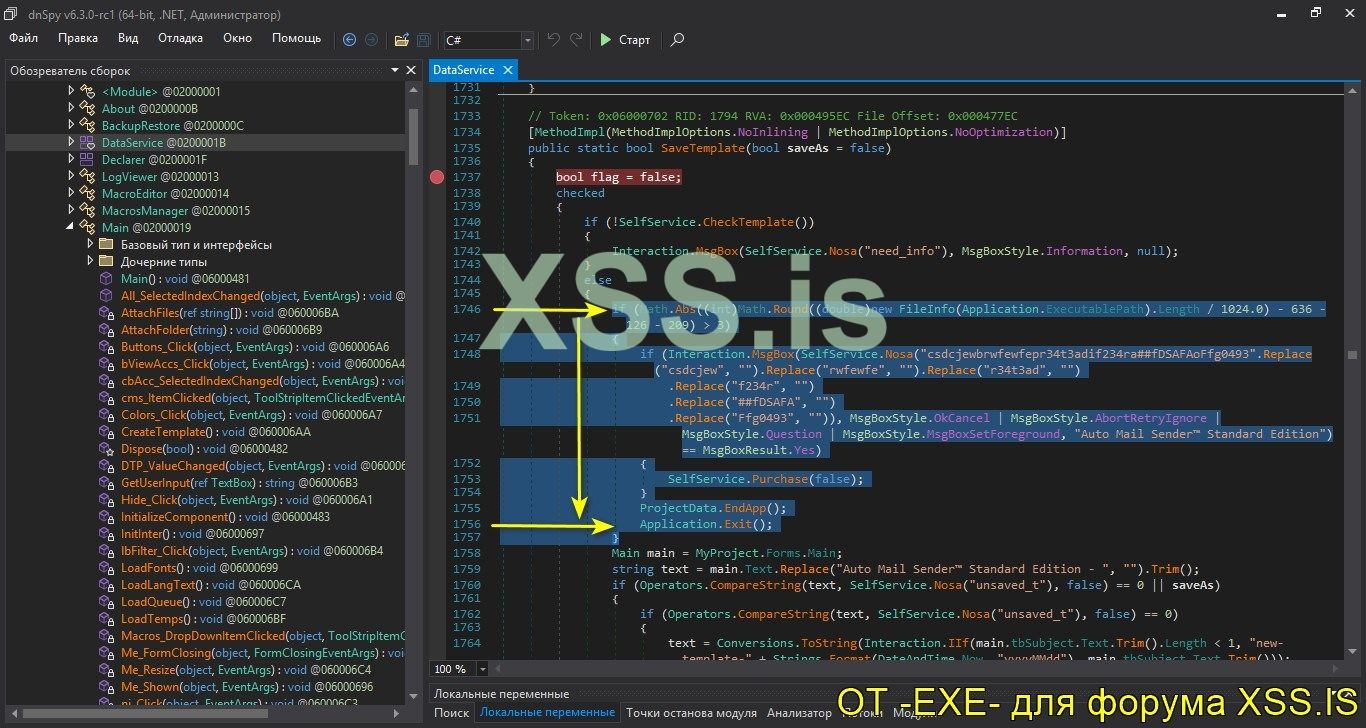This screenshot has height=728, width=1366.
Task: Expand the Дочерние типы folder
Action: [90, 261]
